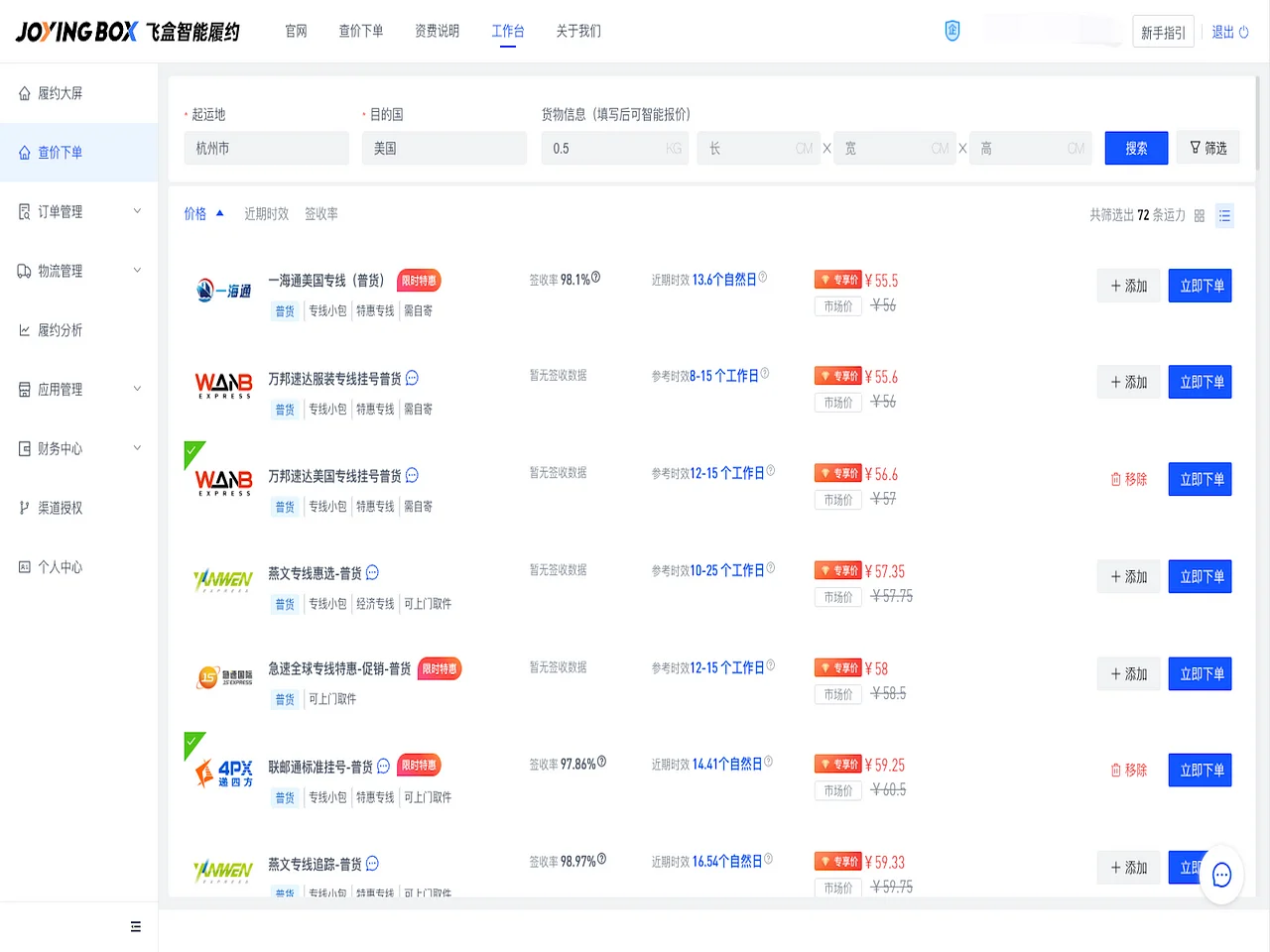This screenshot has height=952, width=1270.
Task: Click the blue enterprise shield icon in header
Action: (952, 30)
